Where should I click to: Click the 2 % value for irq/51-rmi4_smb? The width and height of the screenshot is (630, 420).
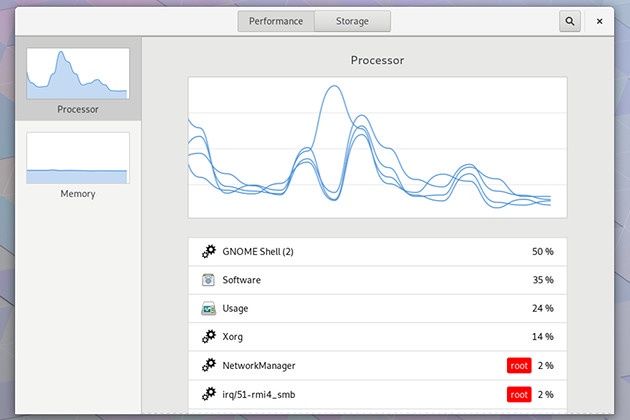pos(546,394)
